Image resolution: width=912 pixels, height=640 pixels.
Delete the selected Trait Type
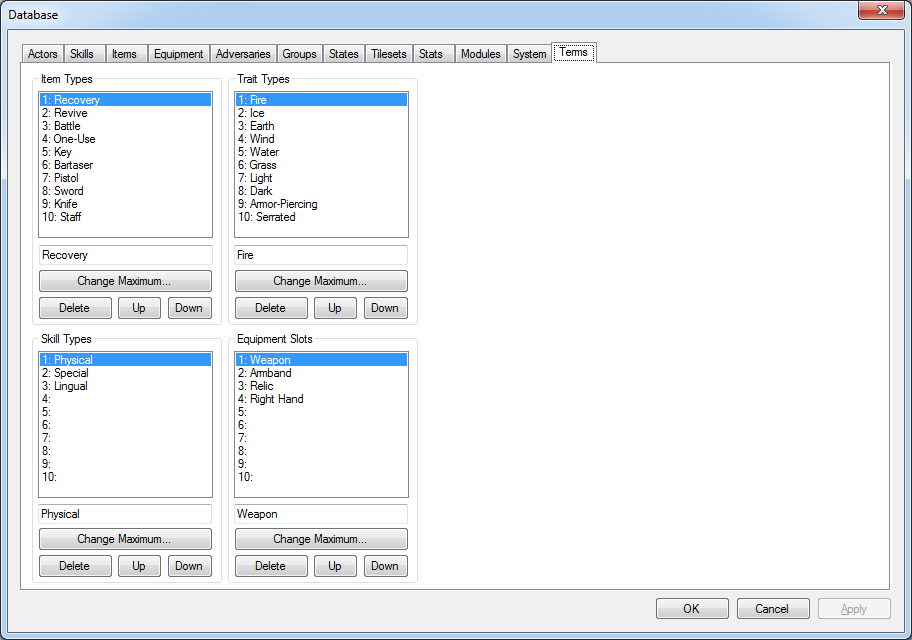tap(270, 308)
